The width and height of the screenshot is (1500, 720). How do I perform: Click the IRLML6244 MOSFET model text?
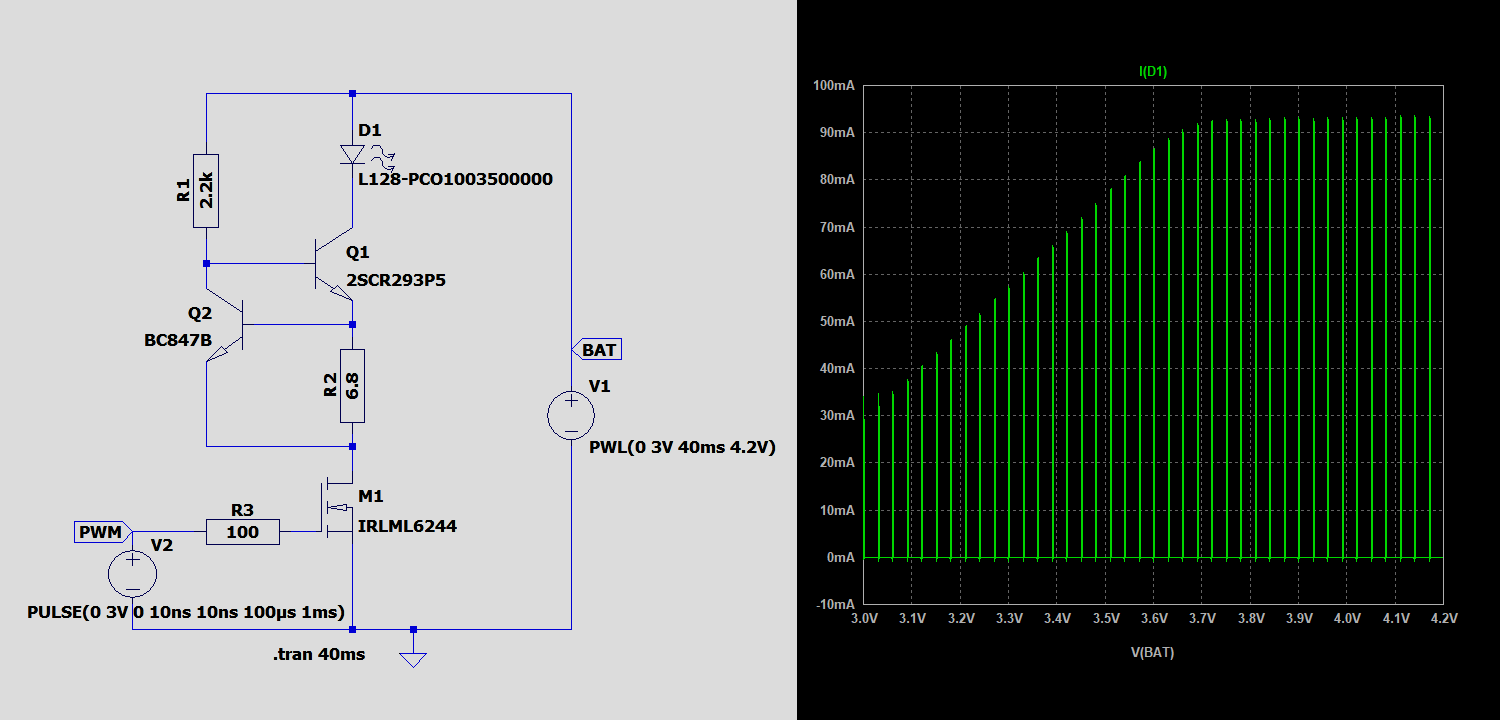coord(407,525)
